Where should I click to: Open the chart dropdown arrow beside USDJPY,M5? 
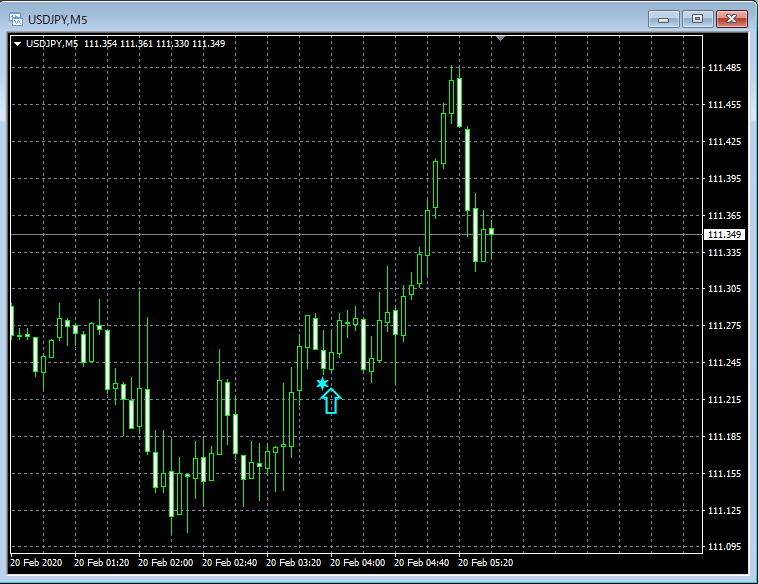(17, 44)
